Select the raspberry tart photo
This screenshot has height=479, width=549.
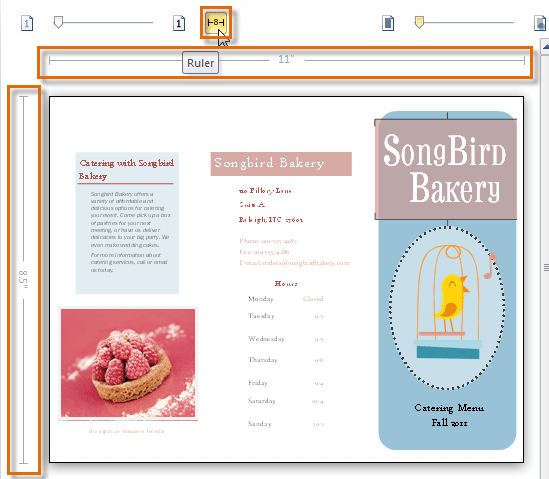pos(128,363)
